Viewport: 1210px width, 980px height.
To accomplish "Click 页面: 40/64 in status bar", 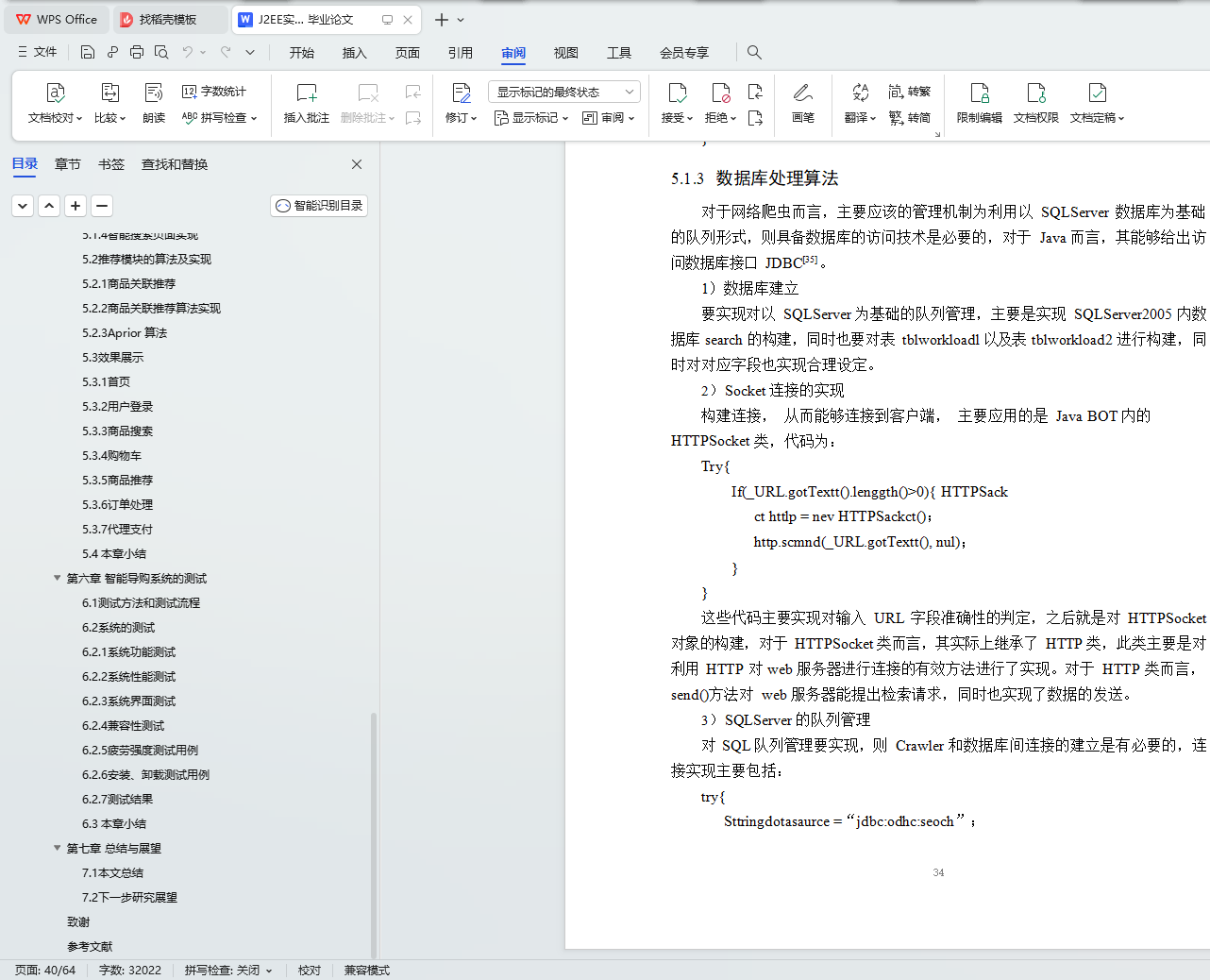I will (x=45, y=970).
